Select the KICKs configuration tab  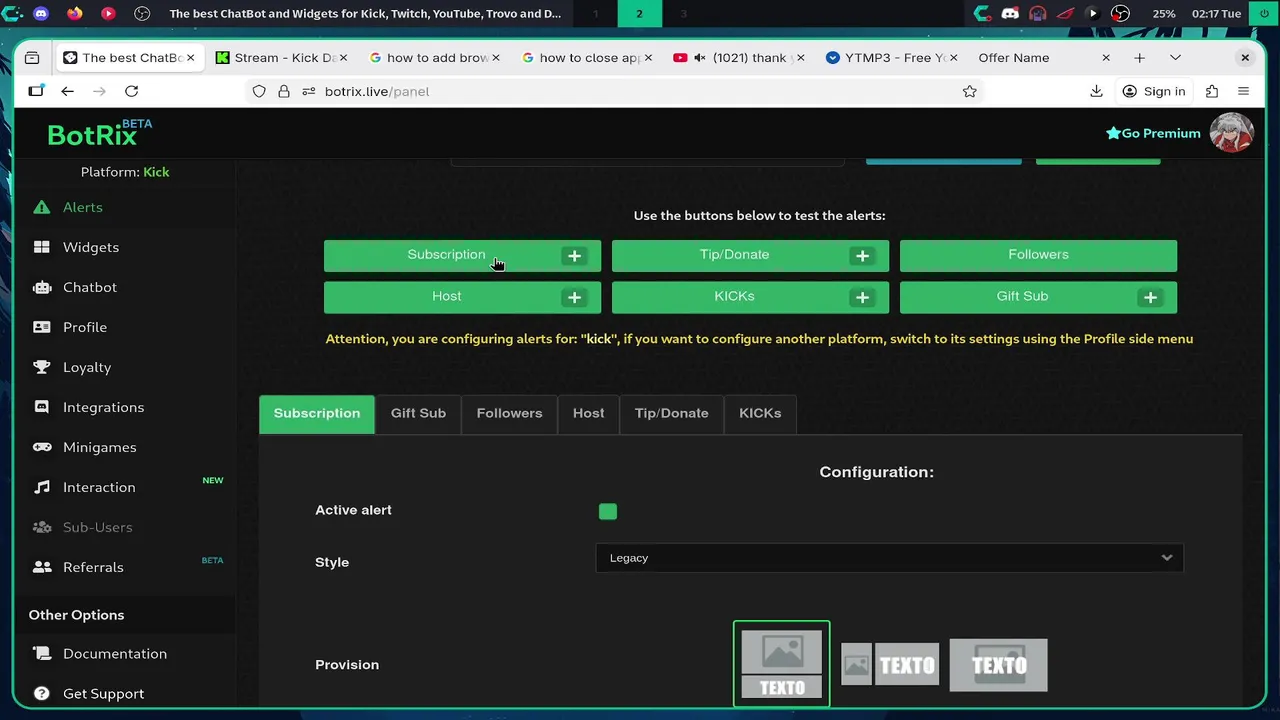click(760, 413)
